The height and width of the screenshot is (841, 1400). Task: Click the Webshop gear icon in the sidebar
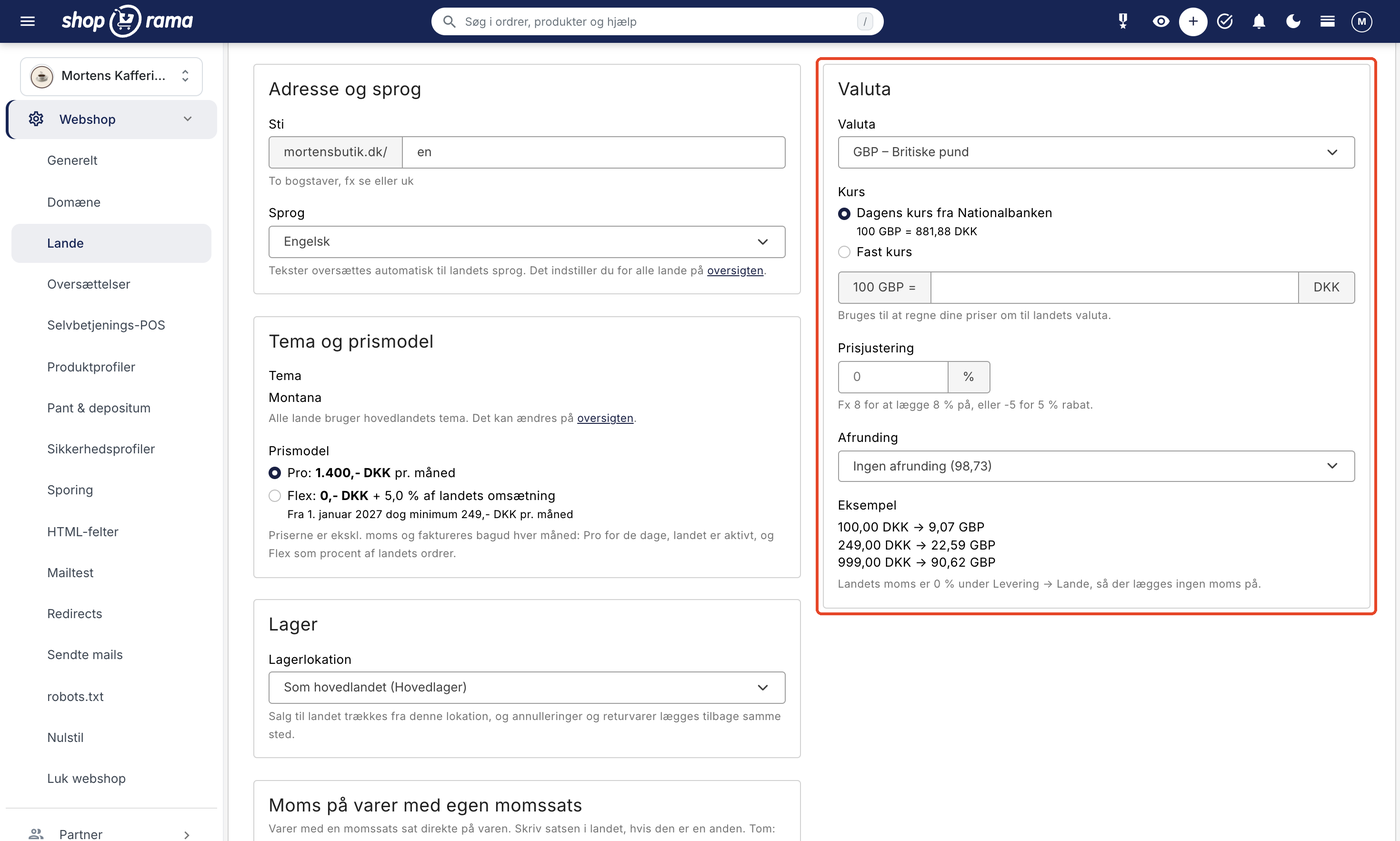36,119
